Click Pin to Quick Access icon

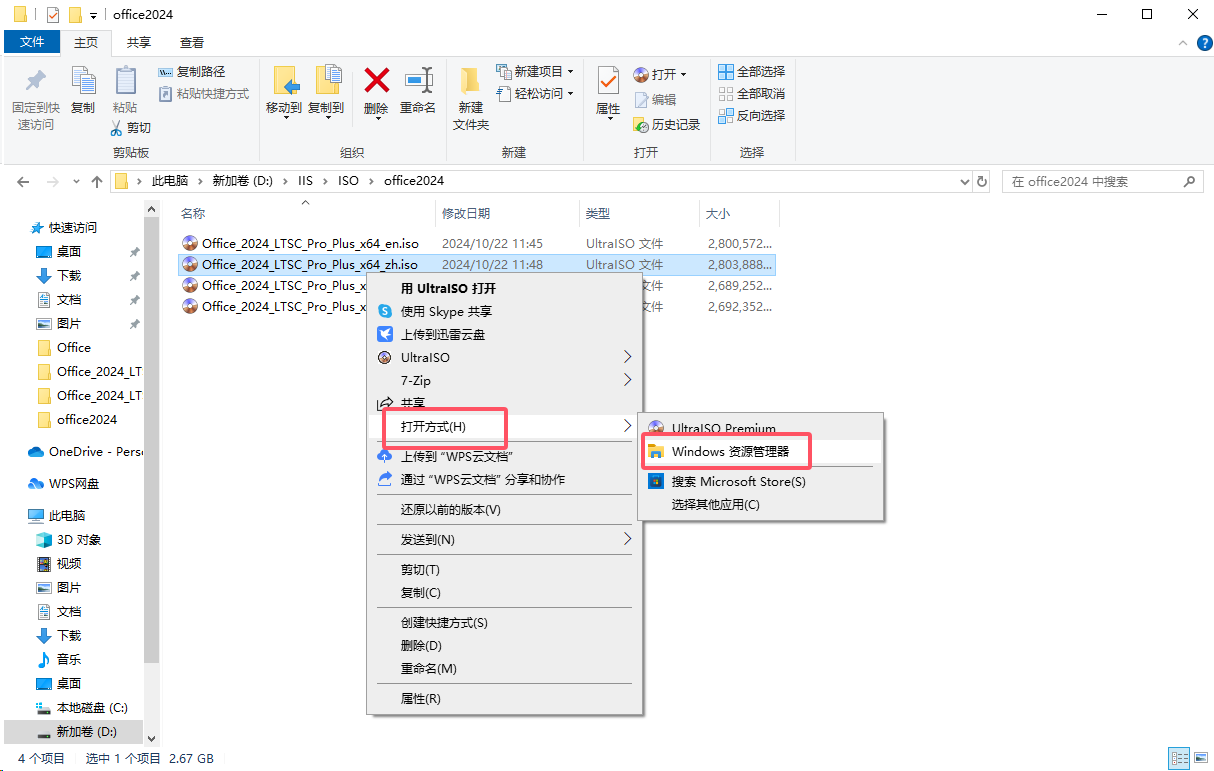tap(35, 82)
